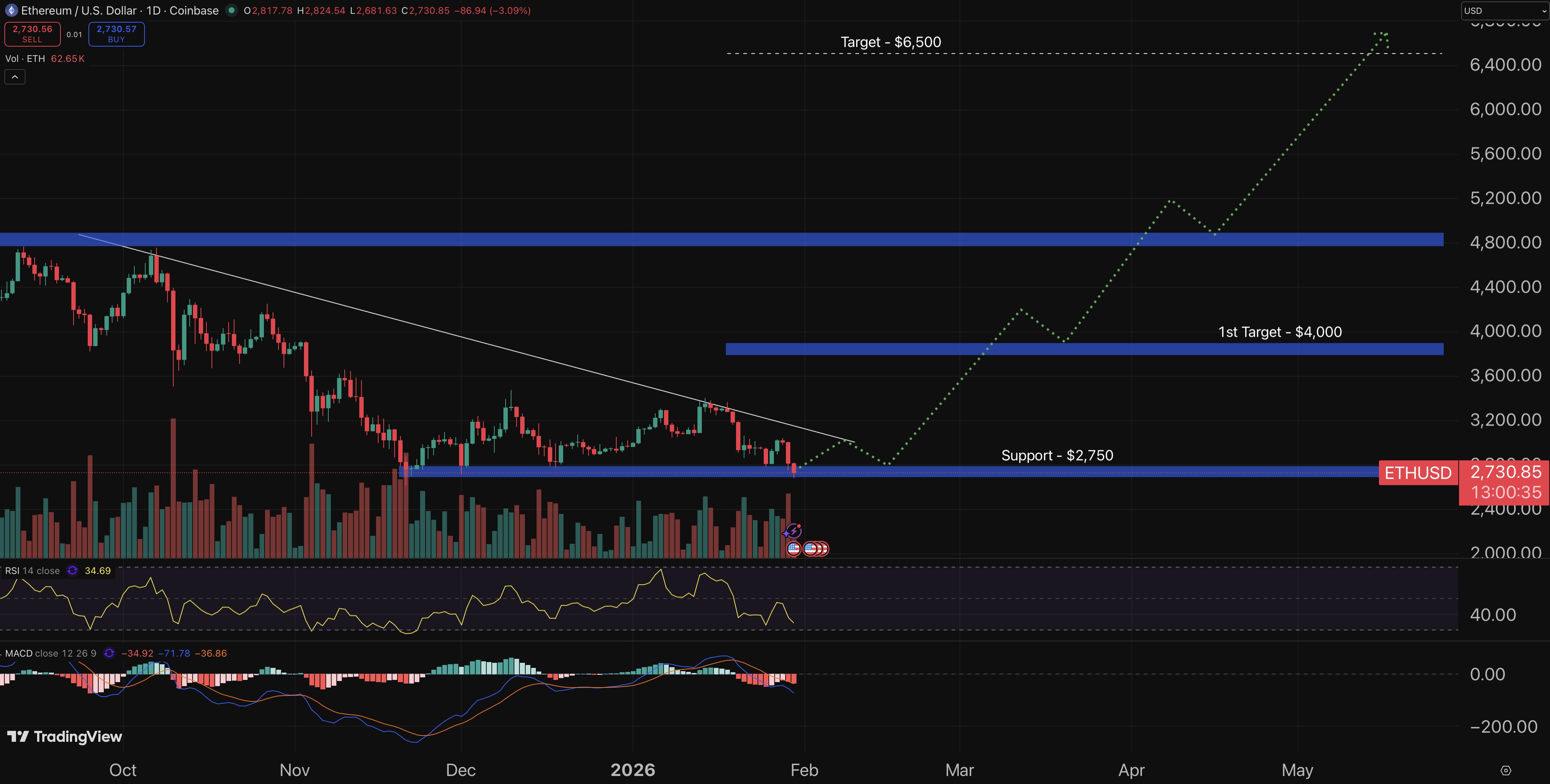Open the USD currency dropdown at top right
Viewport: 1550px width, 784px height.
[x=1502, y=10]
